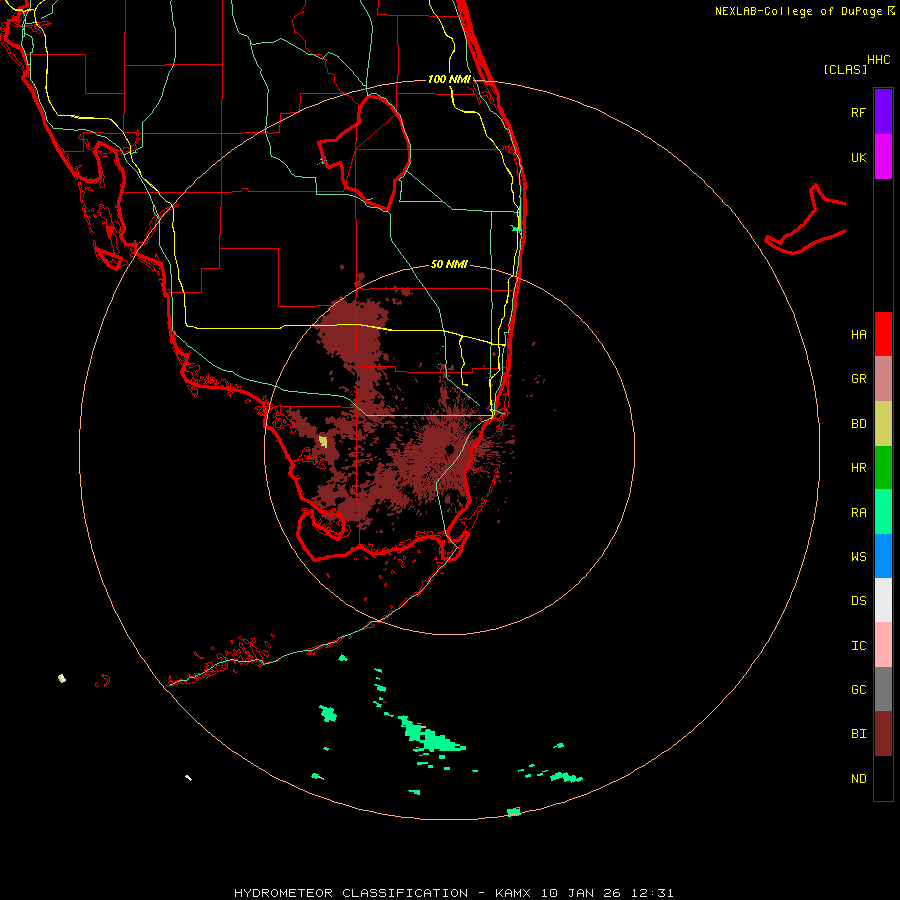Click the '12:31' timestamp
This screenshot has width=900, height=900.
[652, 893]
